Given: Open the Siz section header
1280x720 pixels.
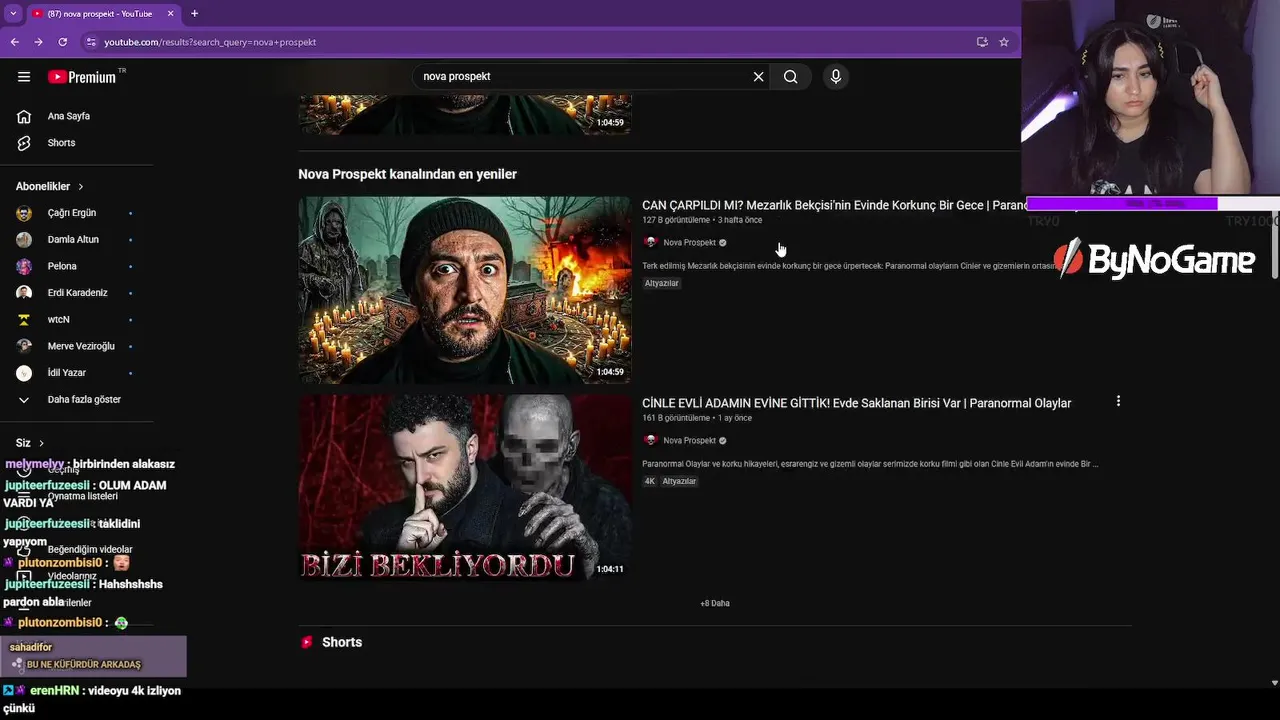Looking at the screenshot, I should pos(30,442).
